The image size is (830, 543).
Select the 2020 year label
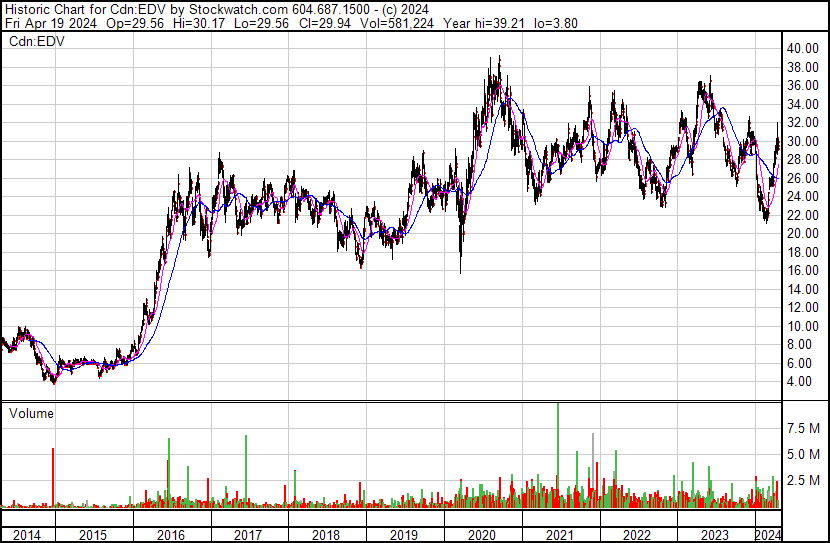click(481, 535)
